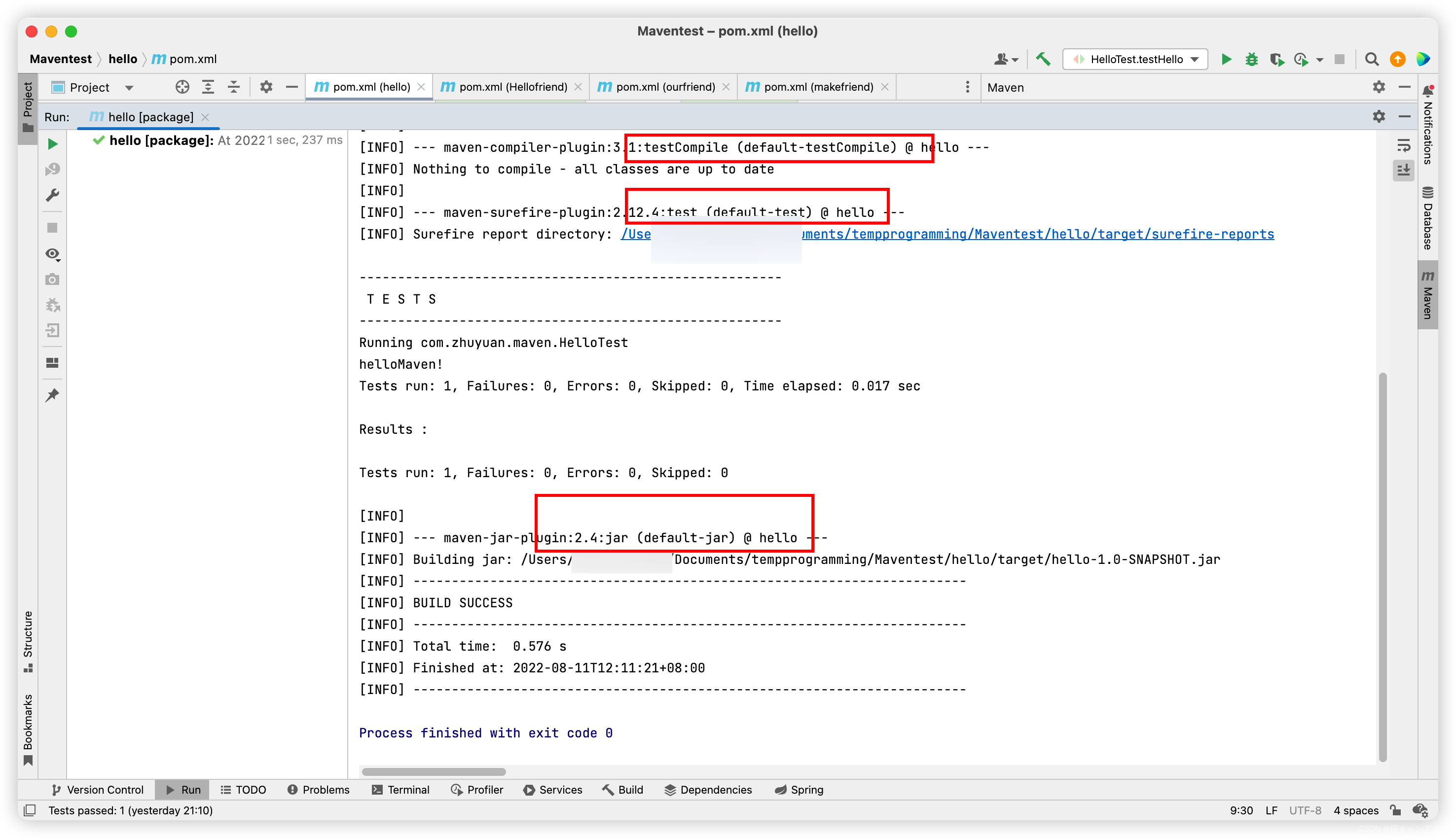Toggle Scroll to End in the console

click(x=1404, y=170)
